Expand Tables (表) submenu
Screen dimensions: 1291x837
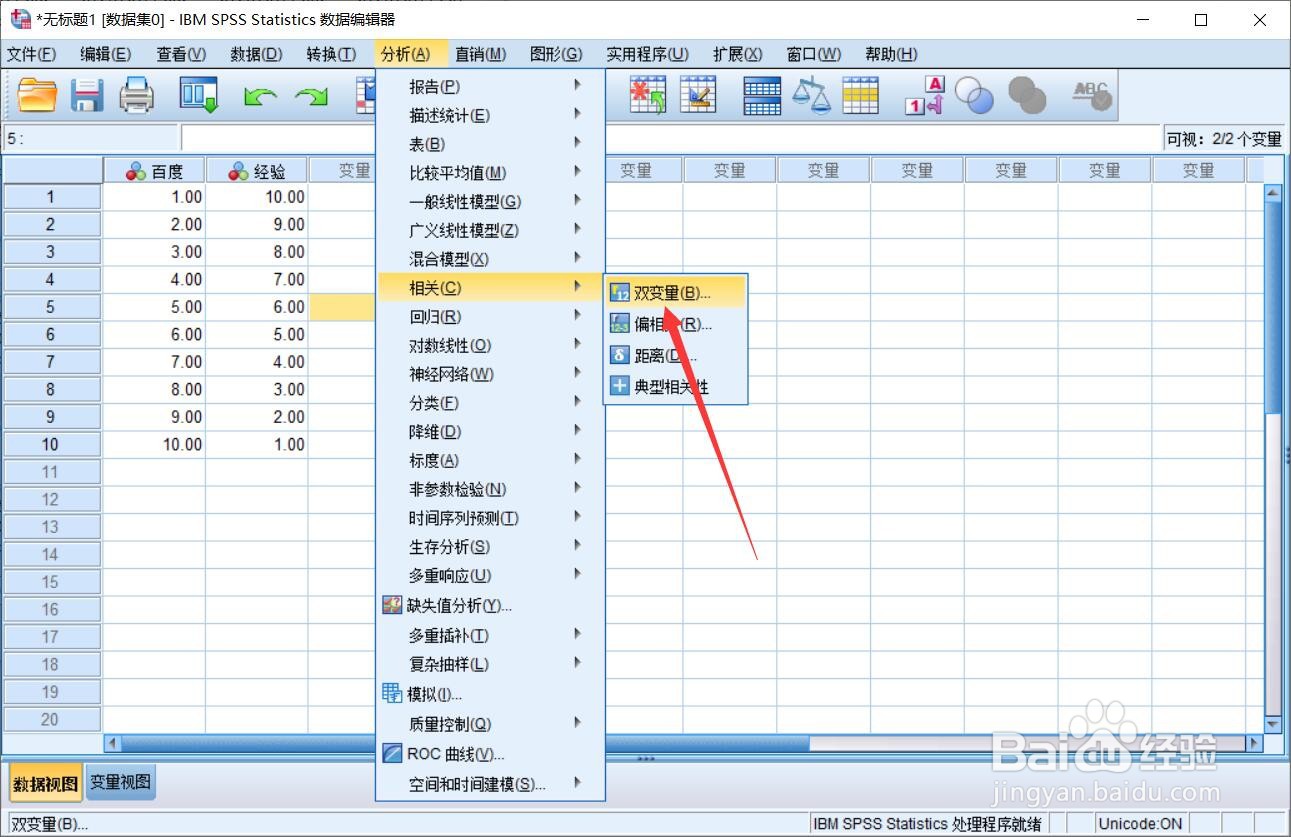490,144
